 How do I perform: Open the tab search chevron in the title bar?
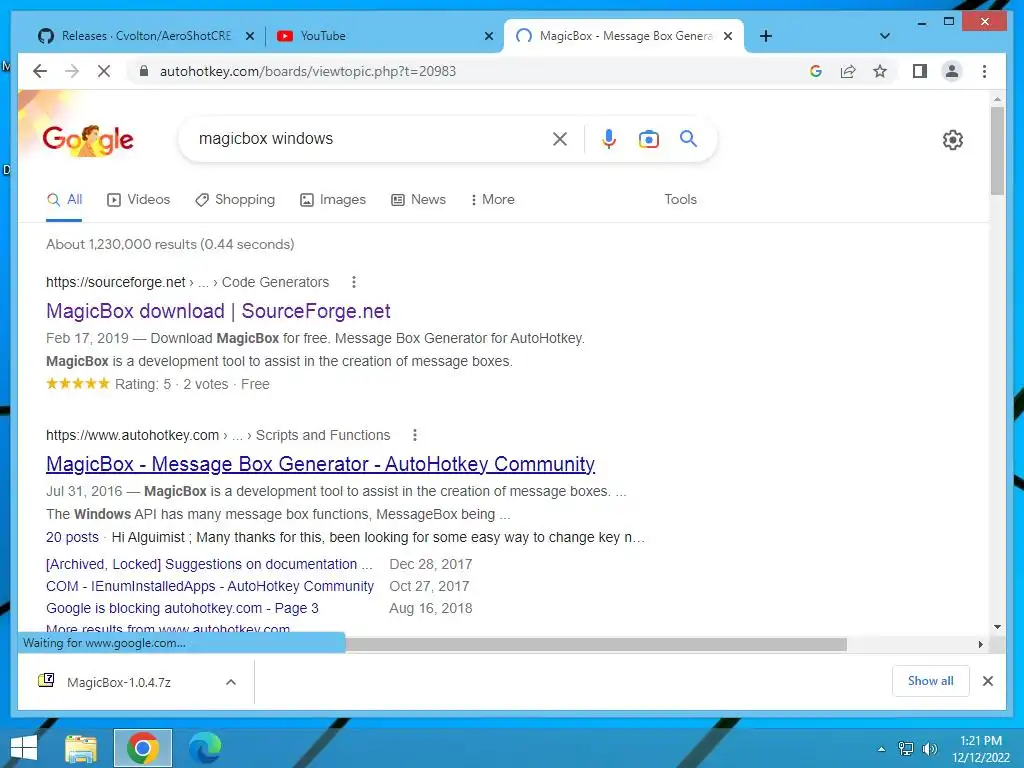coord(884,36)
